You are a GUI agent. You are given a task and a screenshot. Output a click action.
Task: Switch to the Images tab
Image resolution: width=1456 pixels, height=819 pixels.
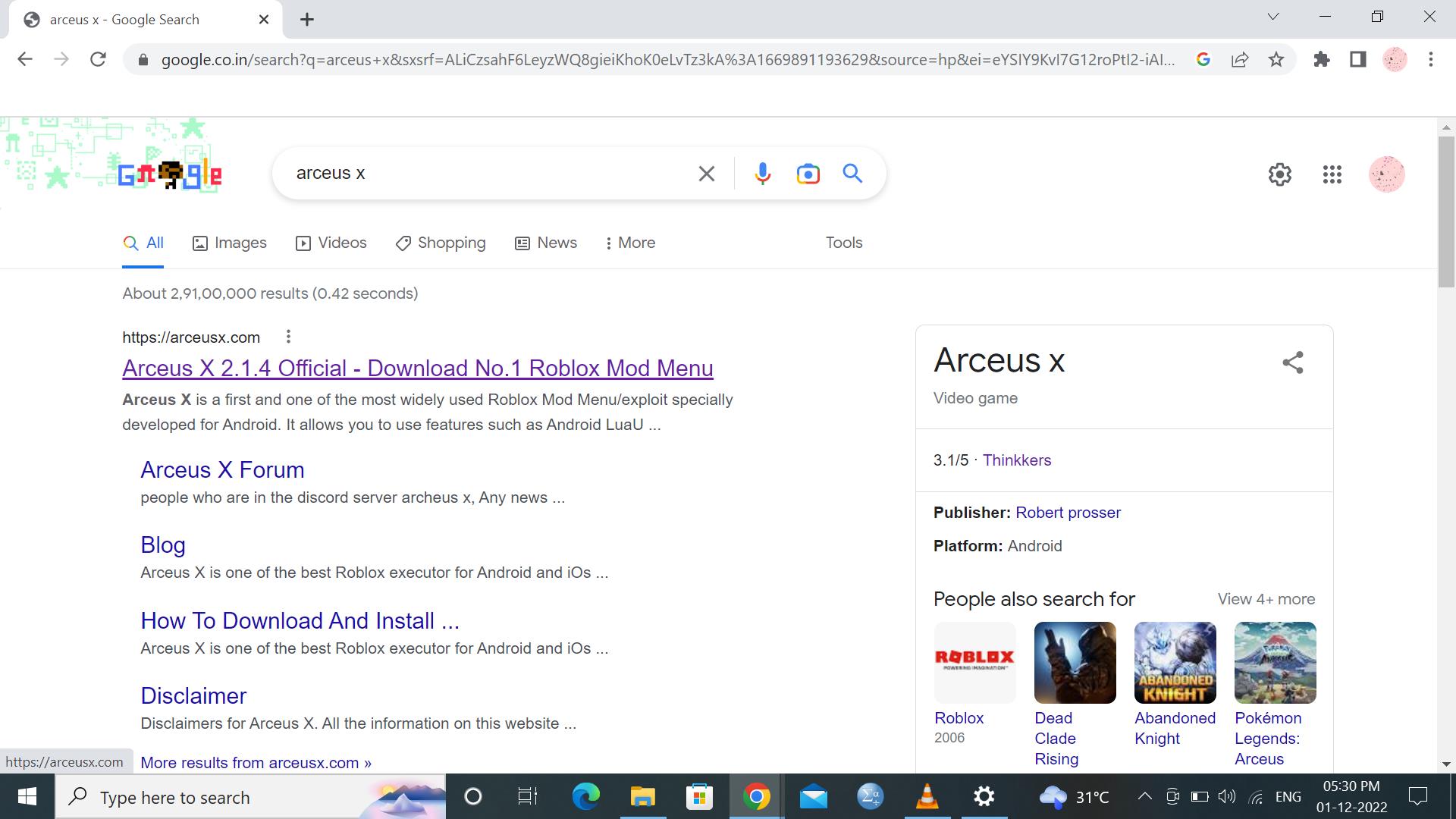[x=230, y=243]
